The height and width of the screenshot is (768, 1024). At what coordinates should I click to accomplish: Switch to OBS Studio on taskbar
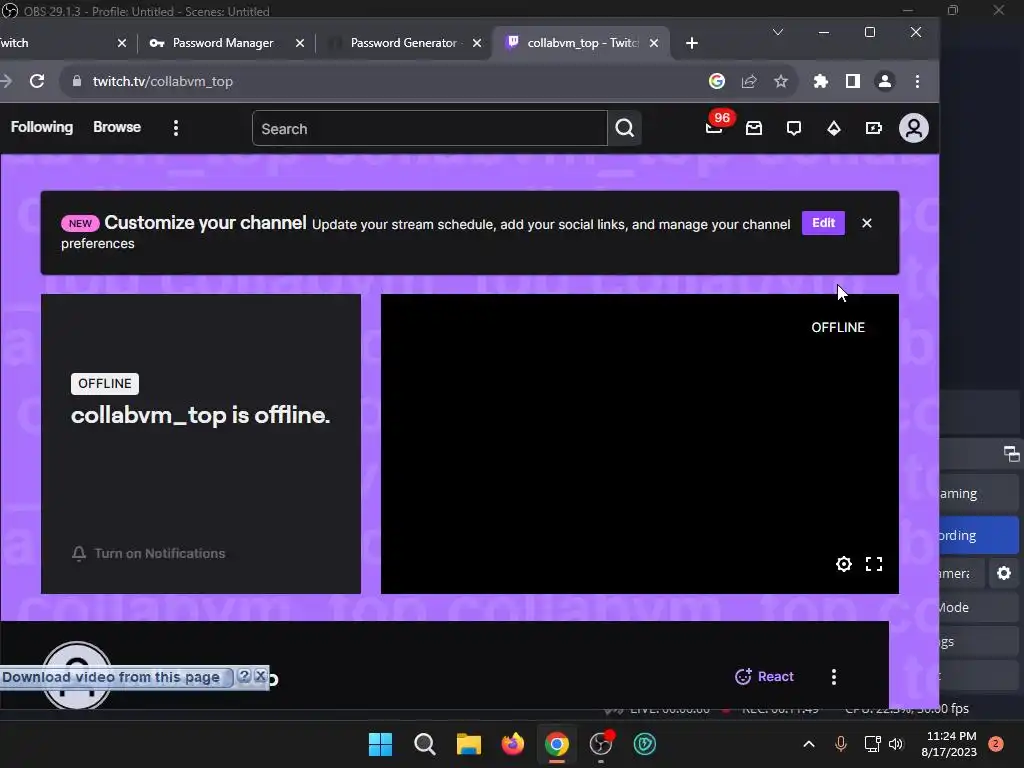pos(601,744)
